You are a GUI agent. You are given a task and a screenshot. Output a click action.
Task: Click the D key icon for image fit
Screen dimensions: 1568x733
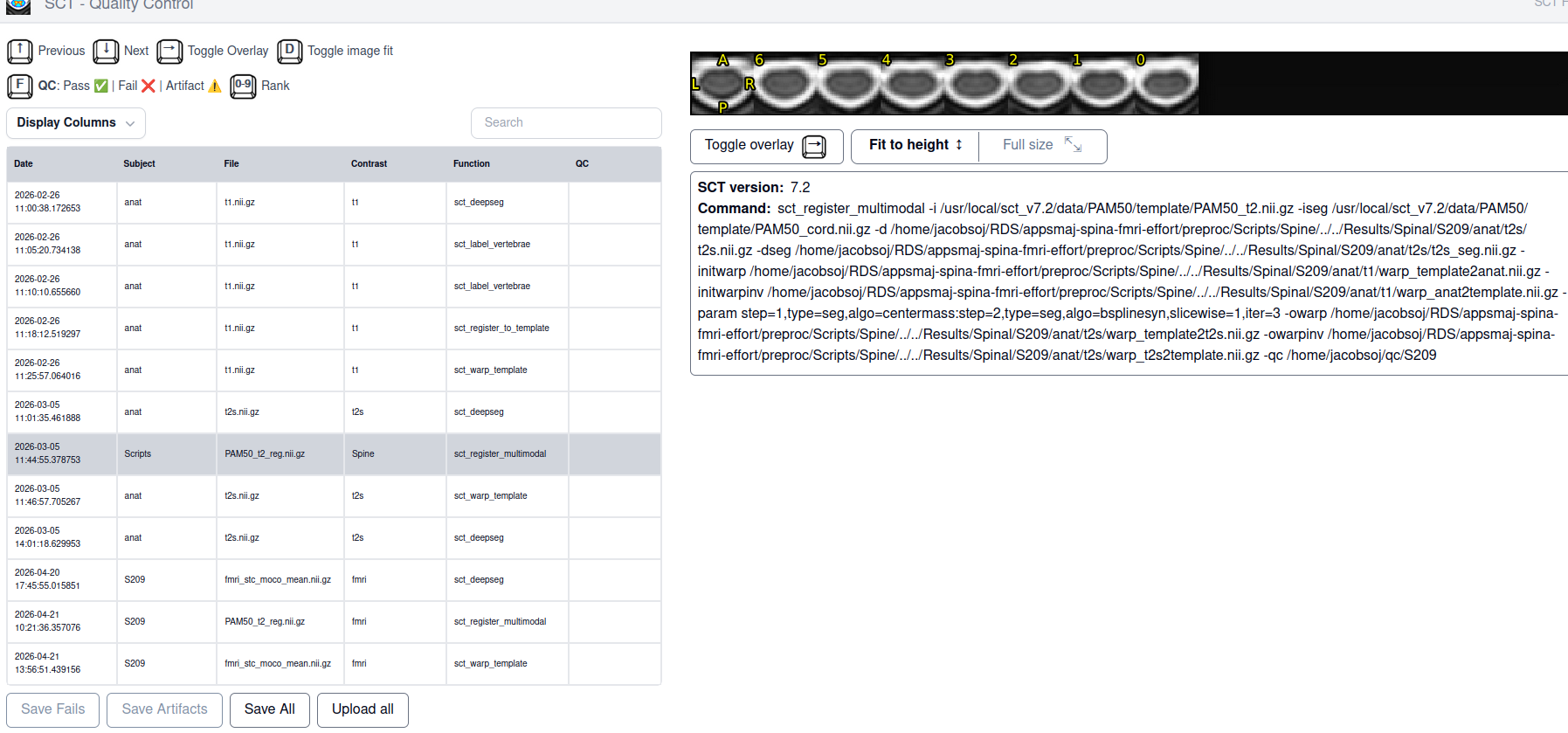(x=289, y=52)
